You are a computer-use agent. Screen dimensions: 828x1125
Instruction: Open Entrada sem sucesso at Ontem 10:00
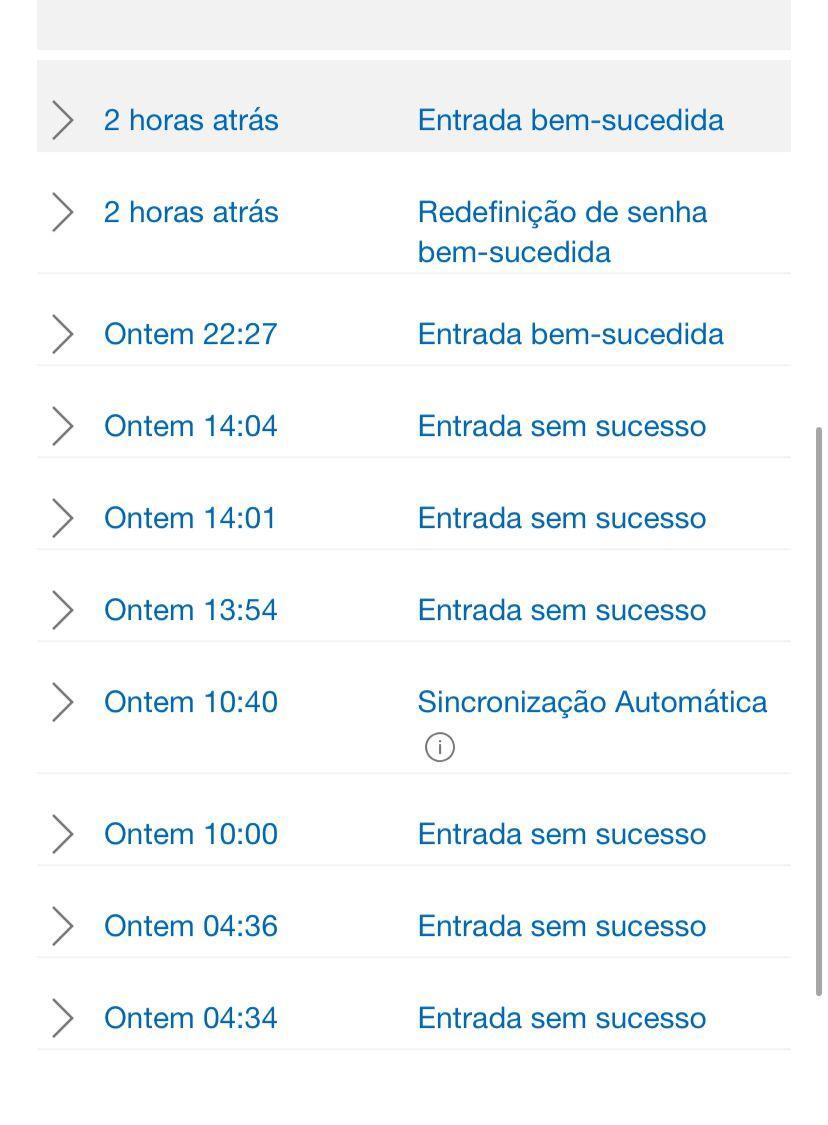562,834
